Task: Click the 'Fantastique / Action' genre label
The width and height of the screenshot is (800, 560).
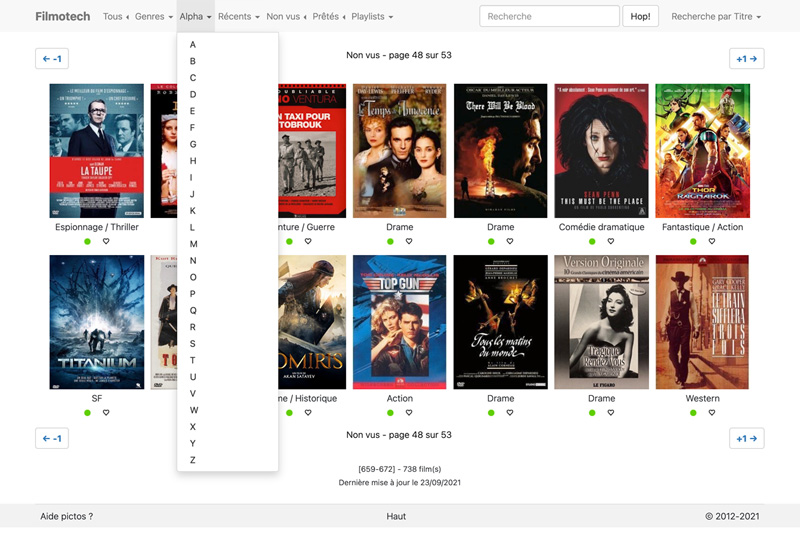Action: 703,227
